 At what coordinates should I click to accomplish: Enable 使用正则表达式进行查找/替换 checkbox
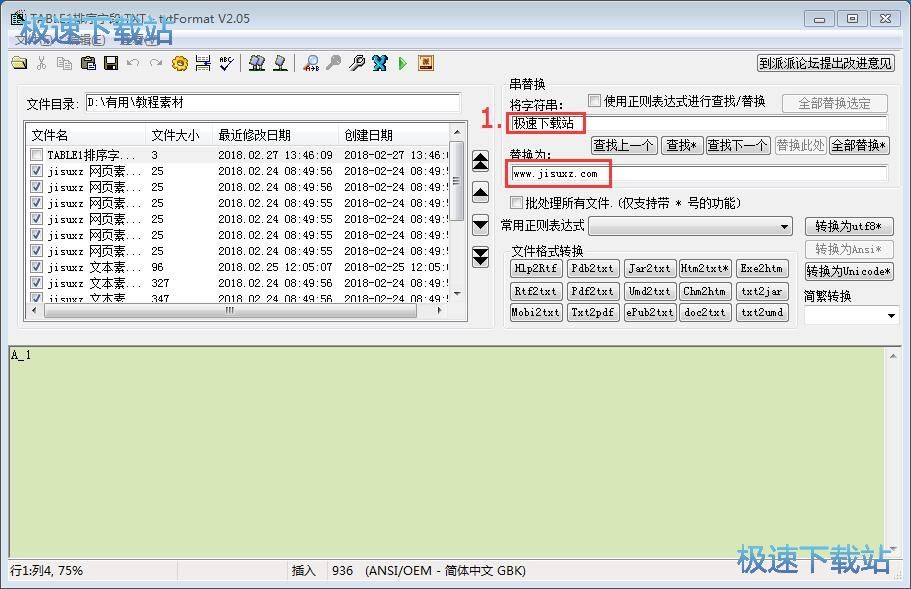click(594, 100)
